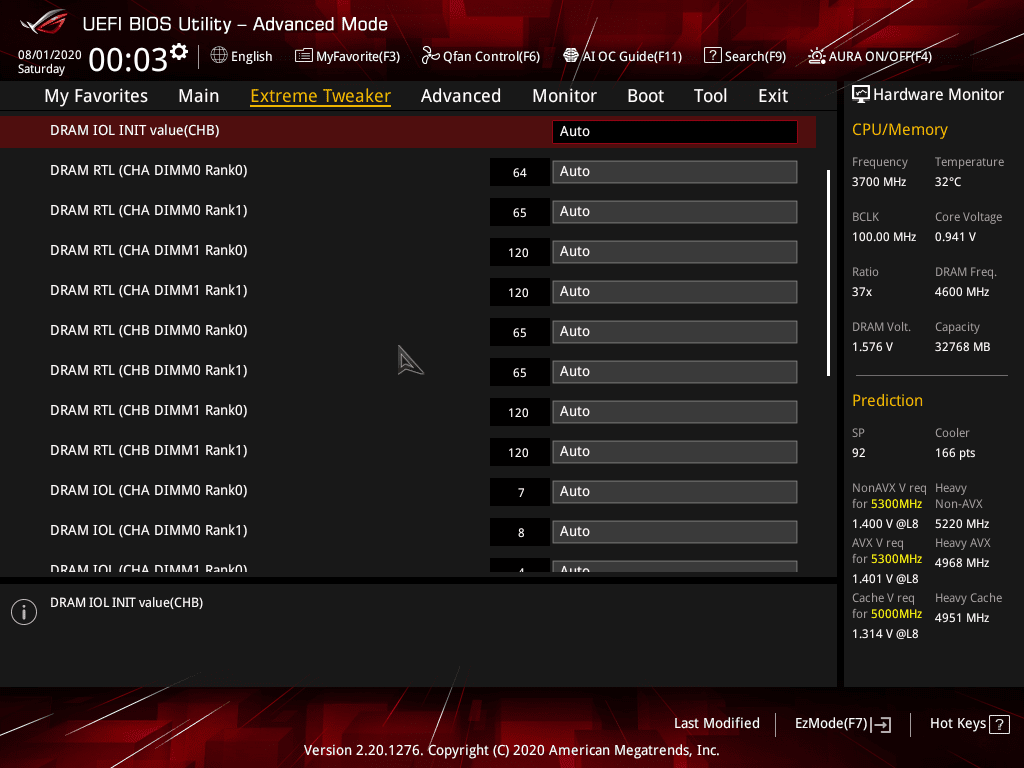Click Cooler value 166 pts
This screenshot has height=768, width=1024.
955,453
